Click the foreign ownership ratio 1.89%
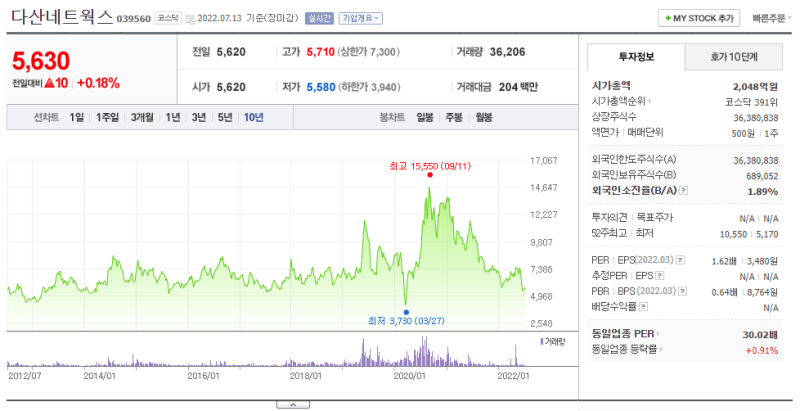This screenshot has width=800, height=411. pyautogui.click(x=763, y=192)
